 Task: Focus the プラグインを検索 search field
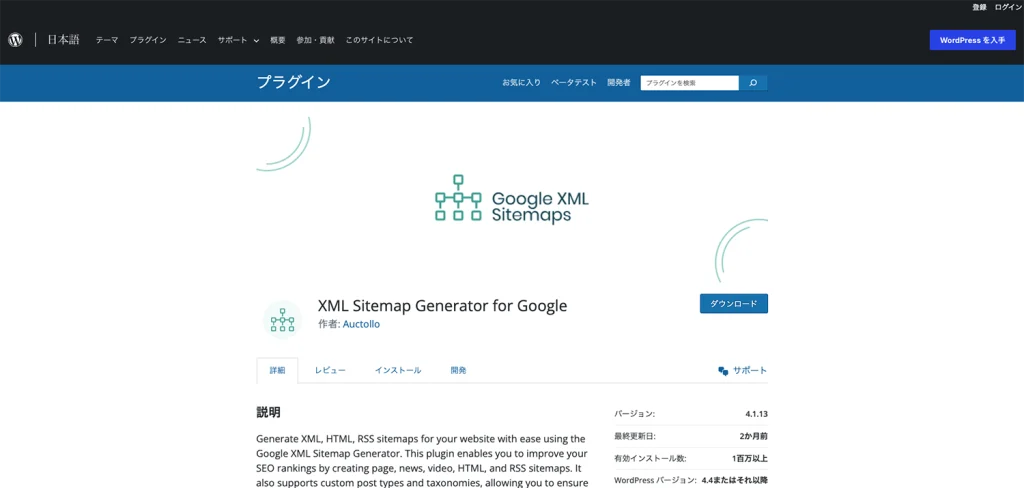[x=690, y=83]
